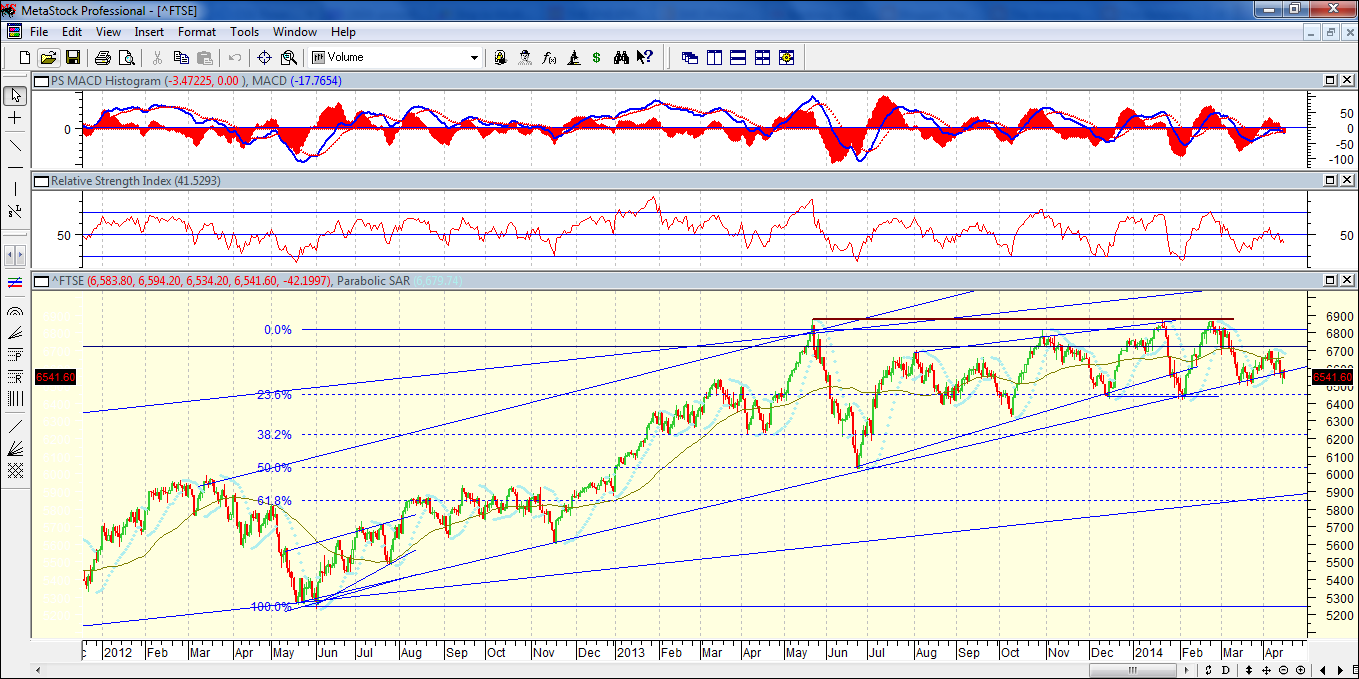Open the Volume indicator QuickList dropdown

coord(474,57)
